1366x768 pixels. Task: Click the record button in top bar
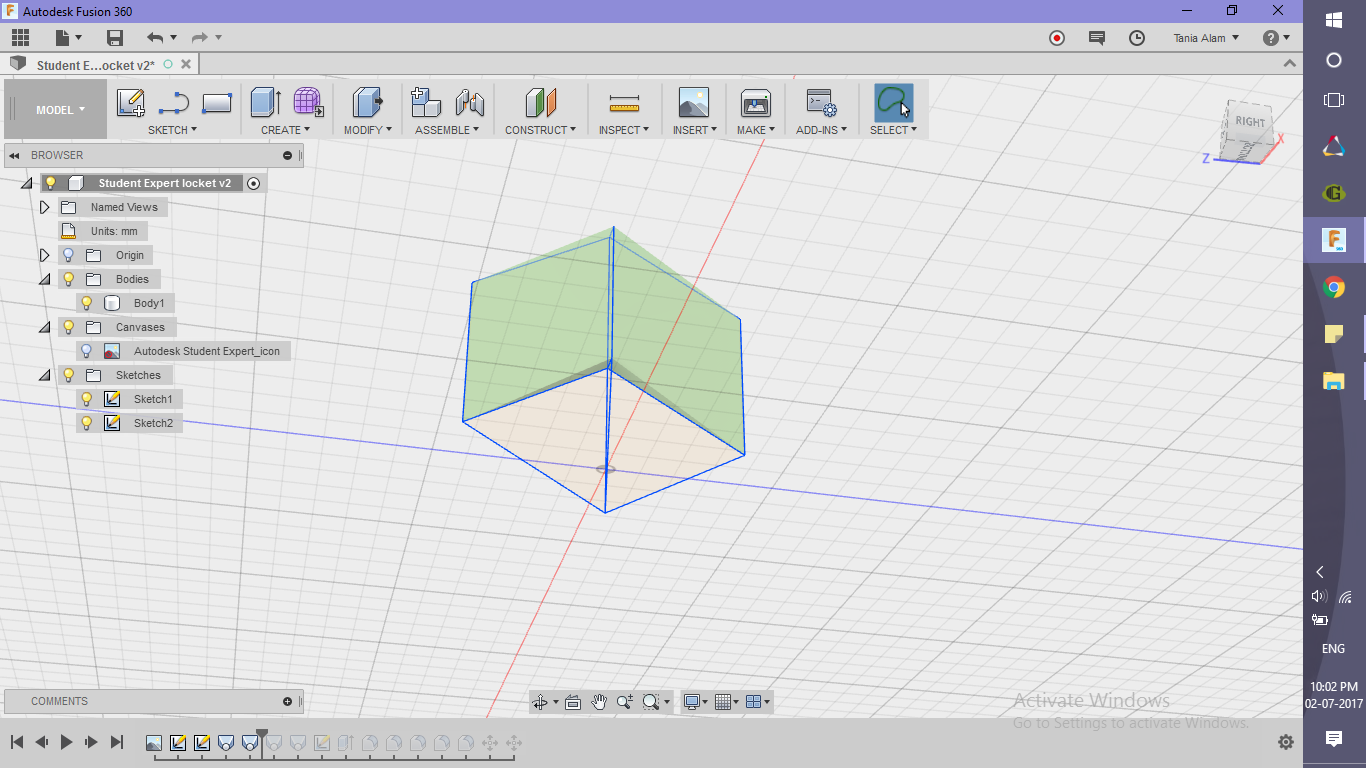[x=1057, y=38]
